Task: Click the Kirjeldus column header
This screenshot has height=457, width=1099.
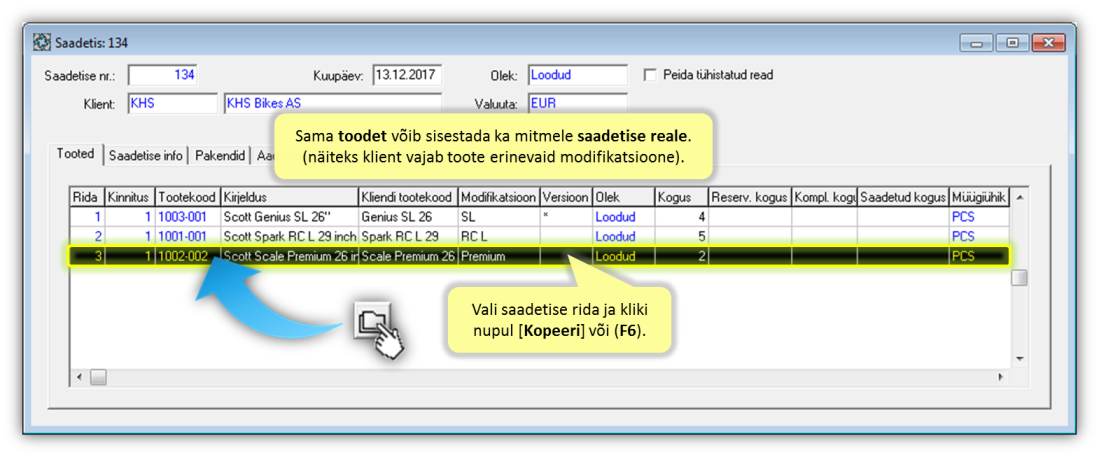Action: point(289,198)
